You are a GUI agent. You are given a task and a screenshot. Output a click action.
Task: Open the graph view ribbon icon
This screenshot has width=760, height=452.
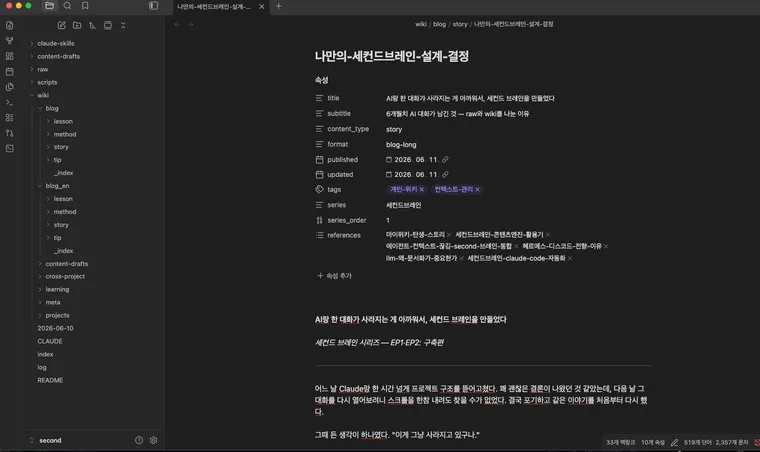tap(10, 41)
